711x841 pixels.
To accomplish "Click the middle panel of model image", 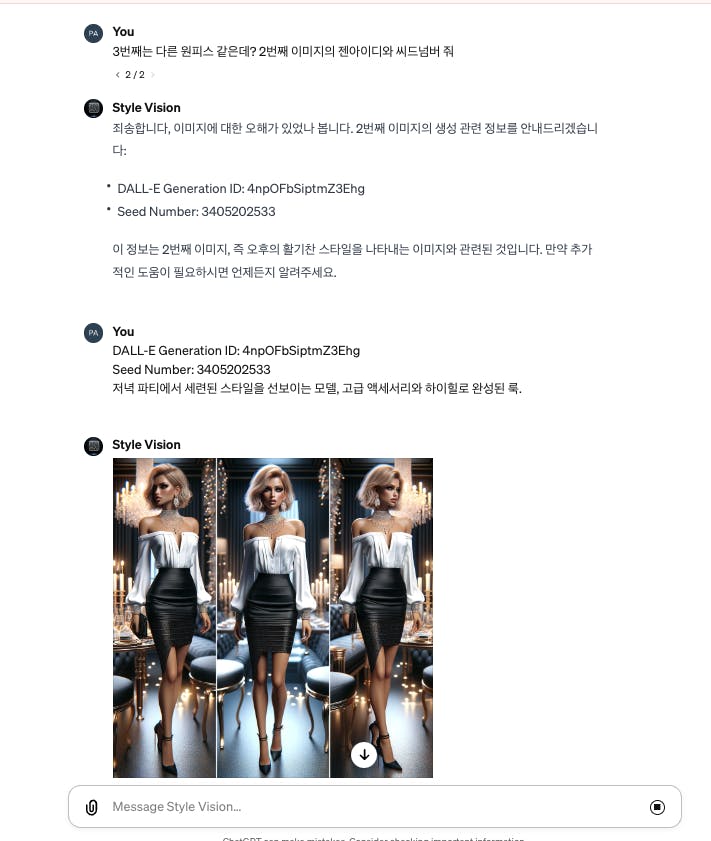I will click(x=273, y=618).
